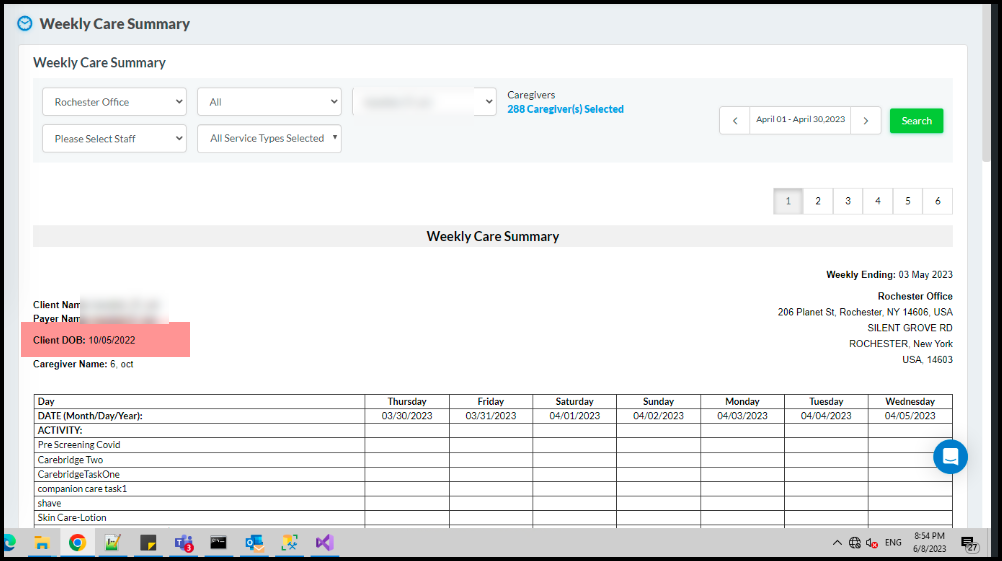
Task: Go to the next date range
Action: click(x=866, y=121)
